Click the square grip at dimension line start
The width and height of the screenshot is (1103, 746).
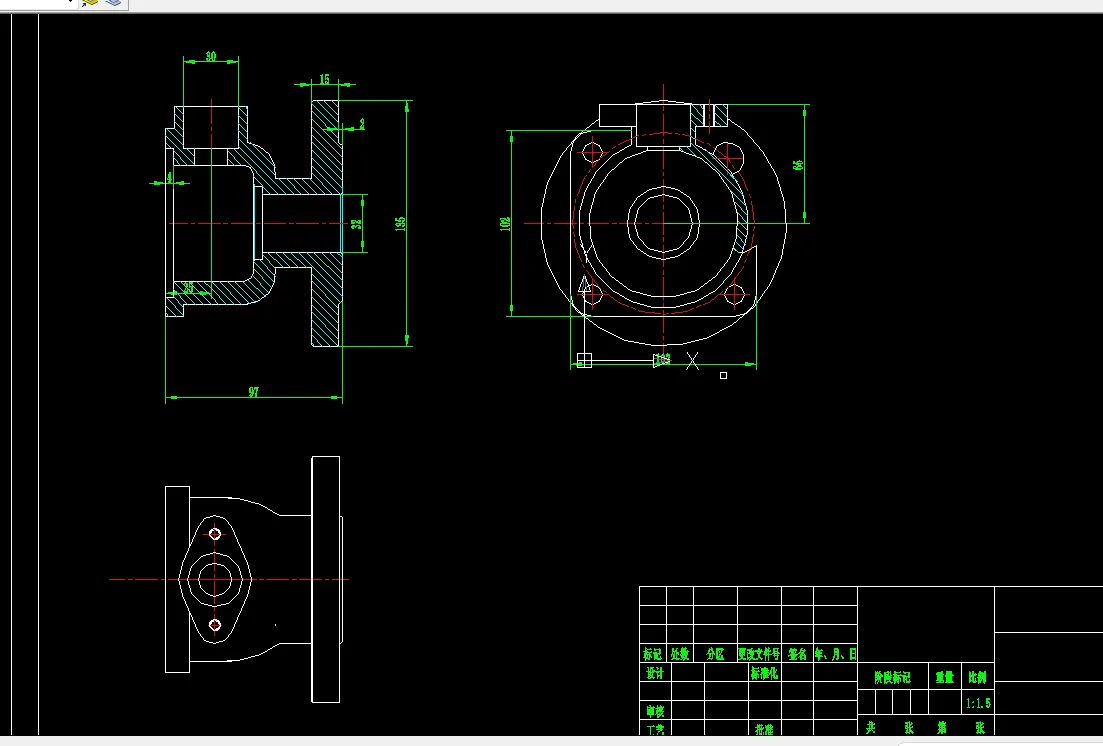584,360
